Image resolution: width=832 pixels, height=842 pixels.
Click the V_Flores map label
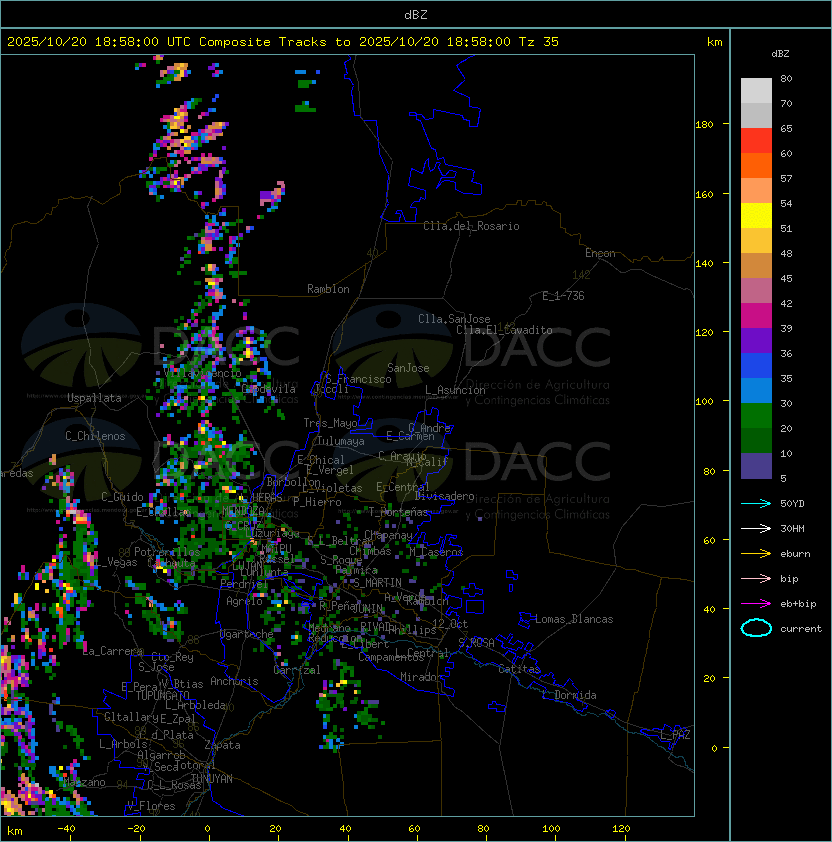[x=151, y=806]
